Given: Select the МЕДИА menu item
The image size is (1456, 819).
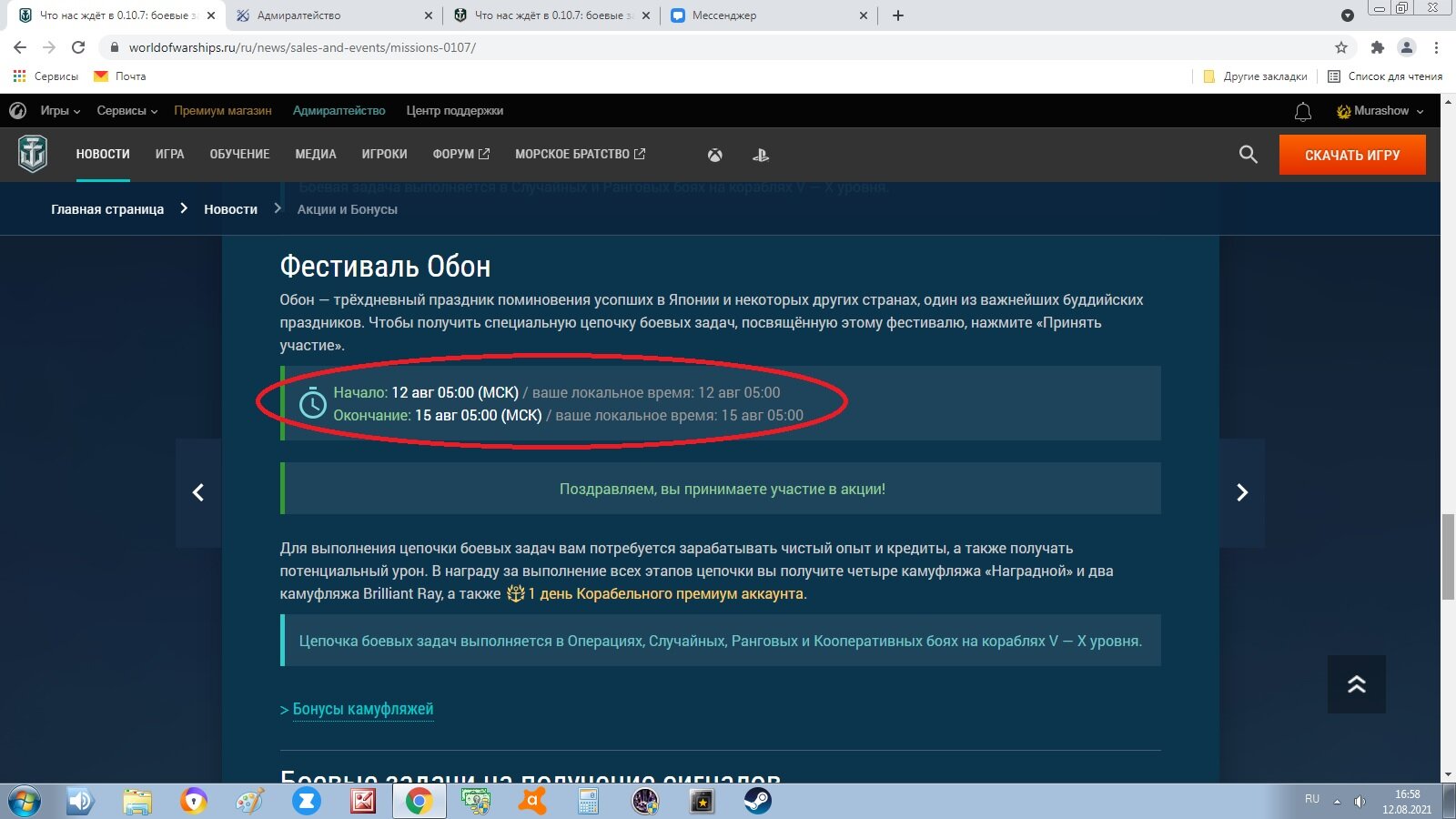Looking at the screenshot, I should click(x=316, y=155).
